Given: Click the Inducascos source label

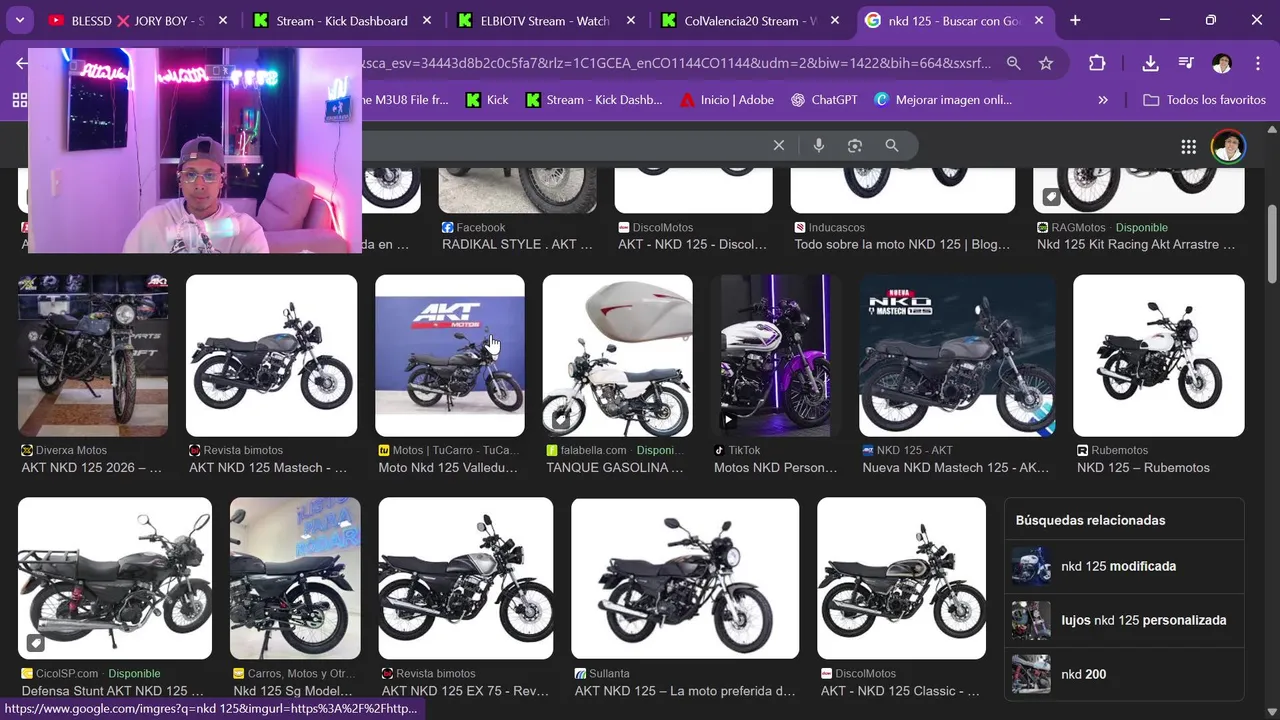Looking at the screenshot, I should pos(829,228).
